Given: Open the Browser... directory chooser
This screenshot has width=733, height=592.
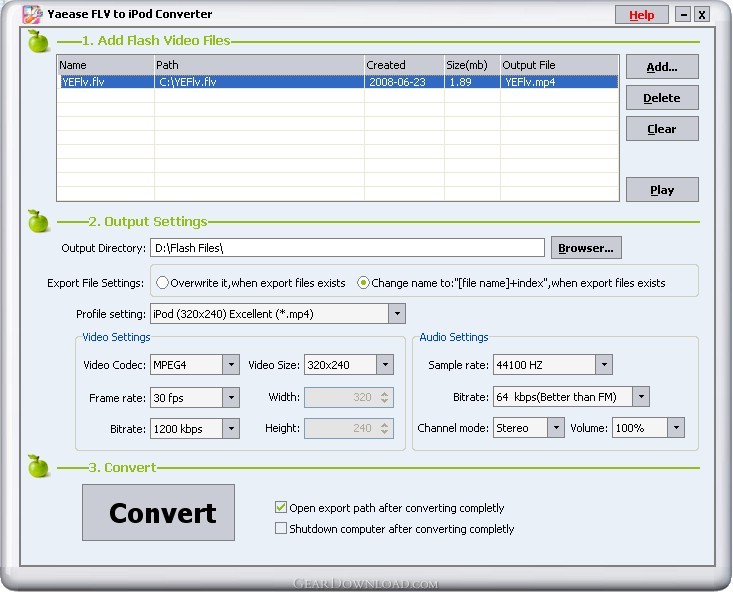Looking at the screenshot, I should [586, 248].
